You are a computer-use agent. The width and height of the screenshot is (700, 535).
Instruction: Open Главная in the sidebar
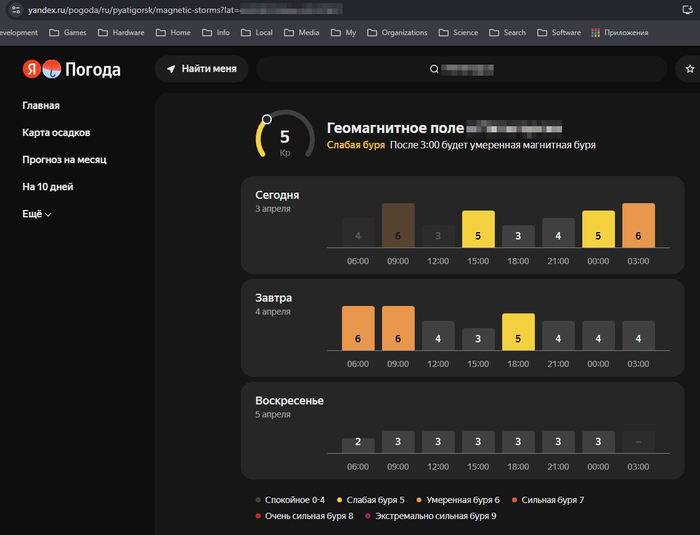[x=41, y=105]
